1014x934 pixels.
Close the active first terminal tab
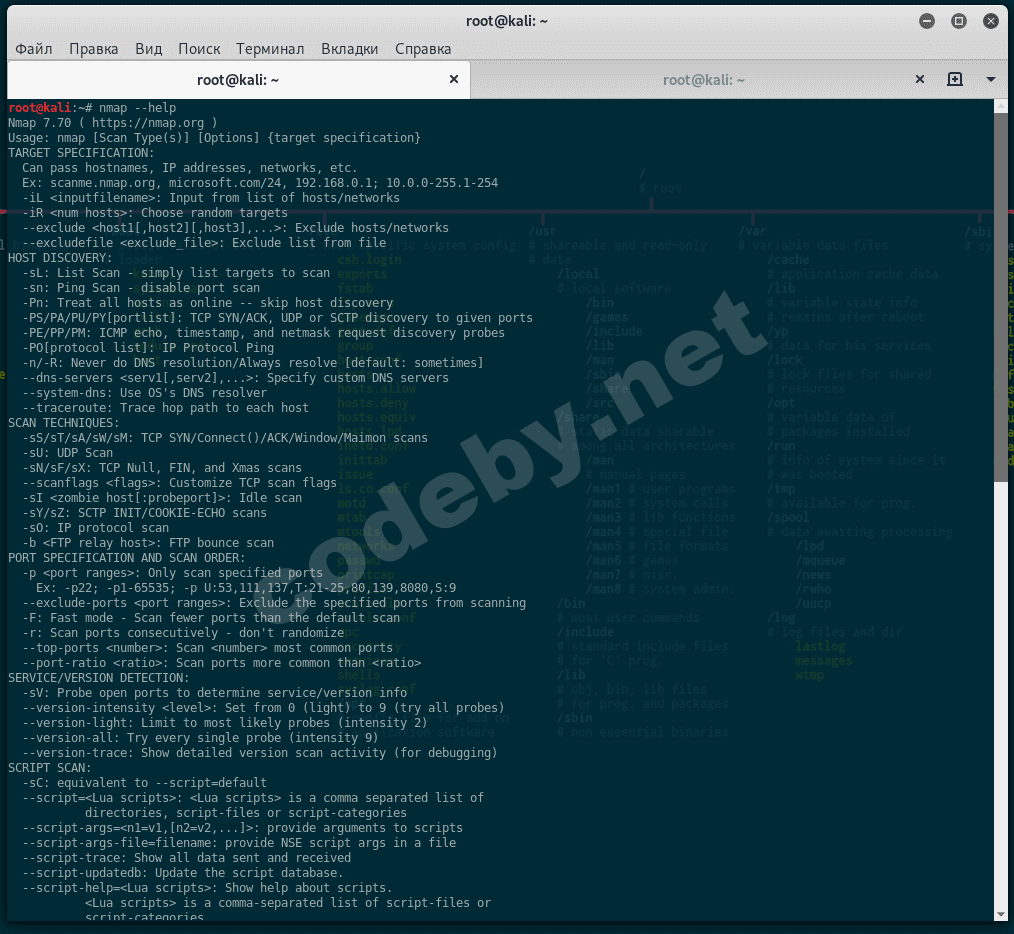(x=454, y=79)
